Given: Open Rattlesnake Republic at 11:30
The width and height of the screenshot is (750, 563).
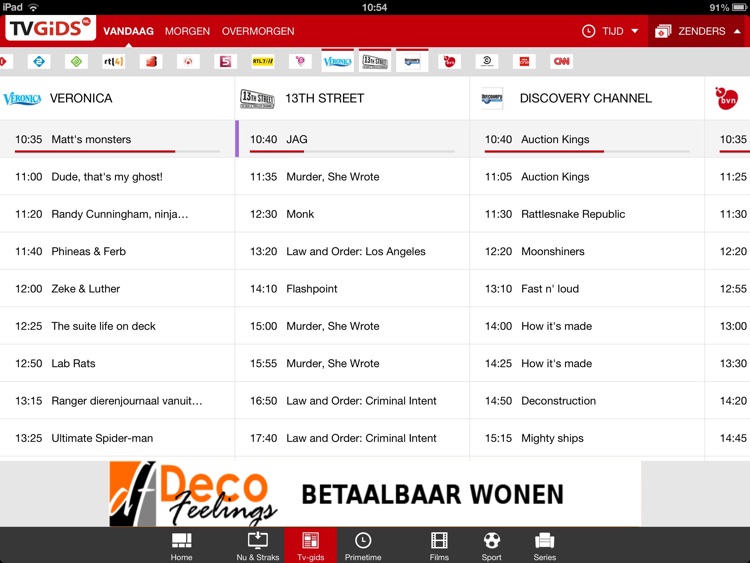Looking at the screenshot, I should coord(587,214).
